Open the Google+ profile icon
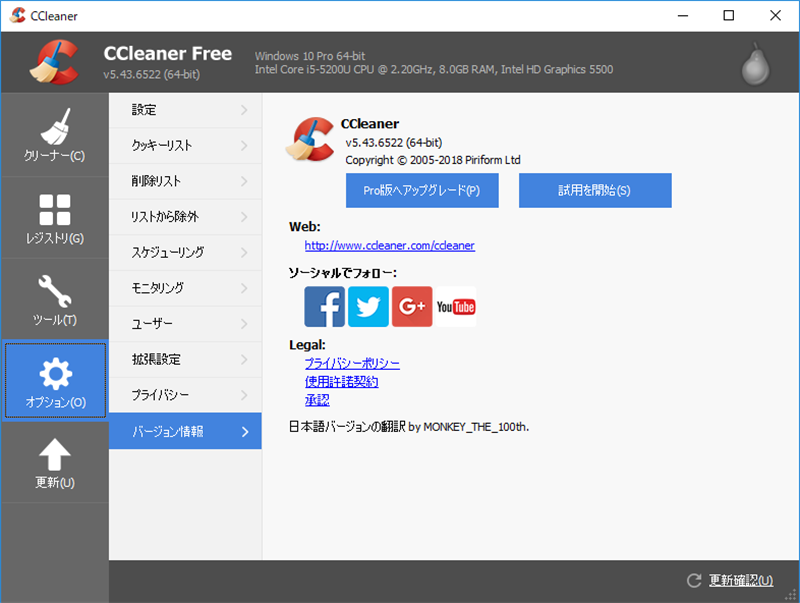Screen dimensions: 800x603 pyautogui.click(x=412, y=306)
